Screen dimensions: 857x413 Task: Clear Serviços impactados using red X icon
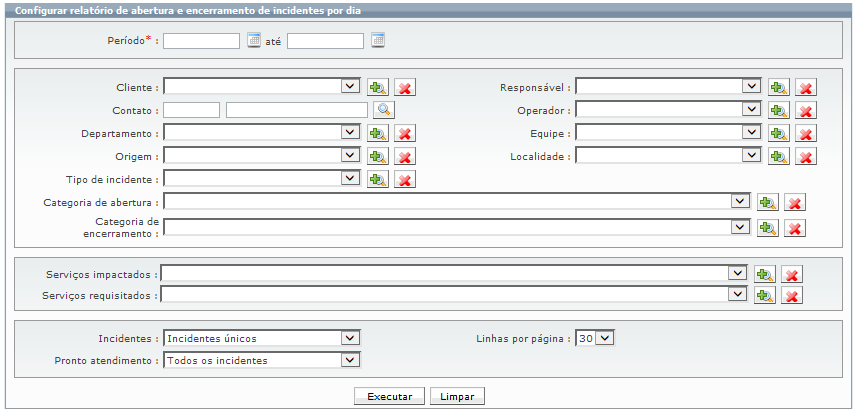coord(792,274)
